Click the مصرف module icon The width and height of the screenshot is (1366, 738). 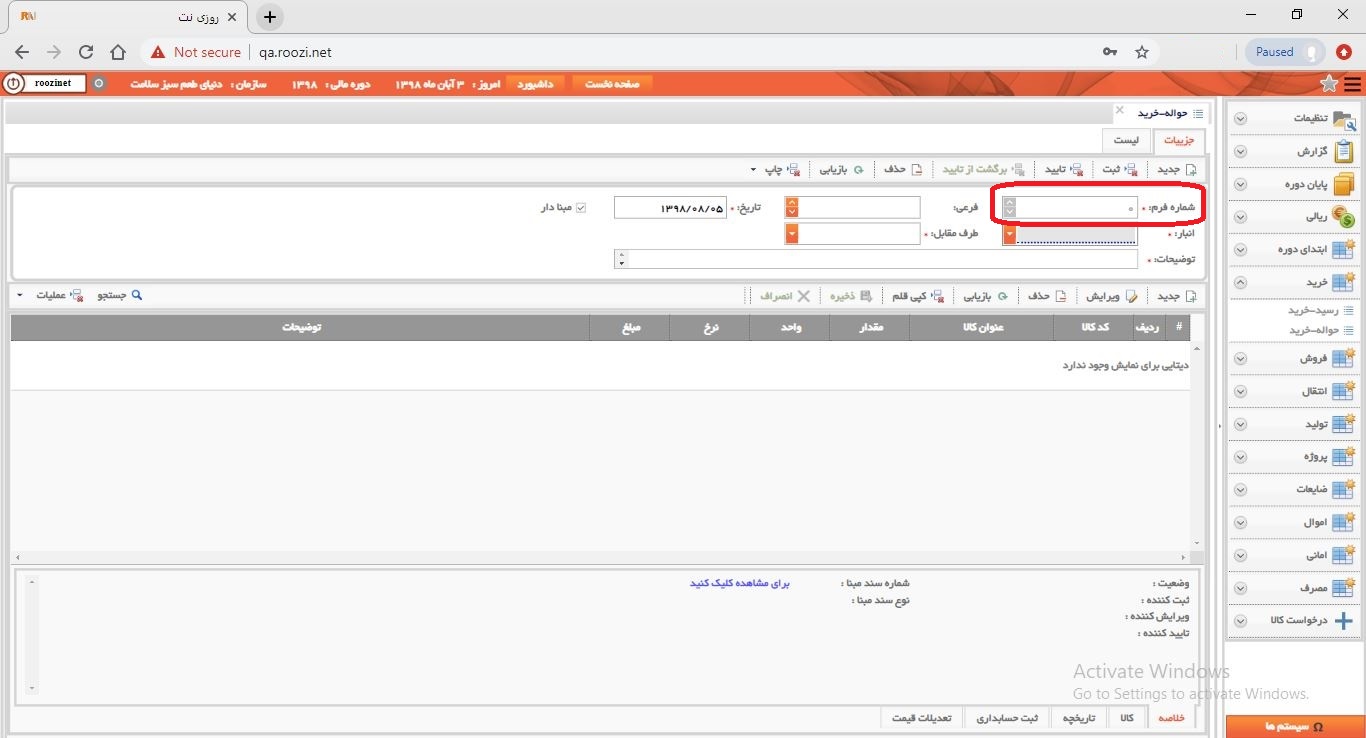[1343, 588]
